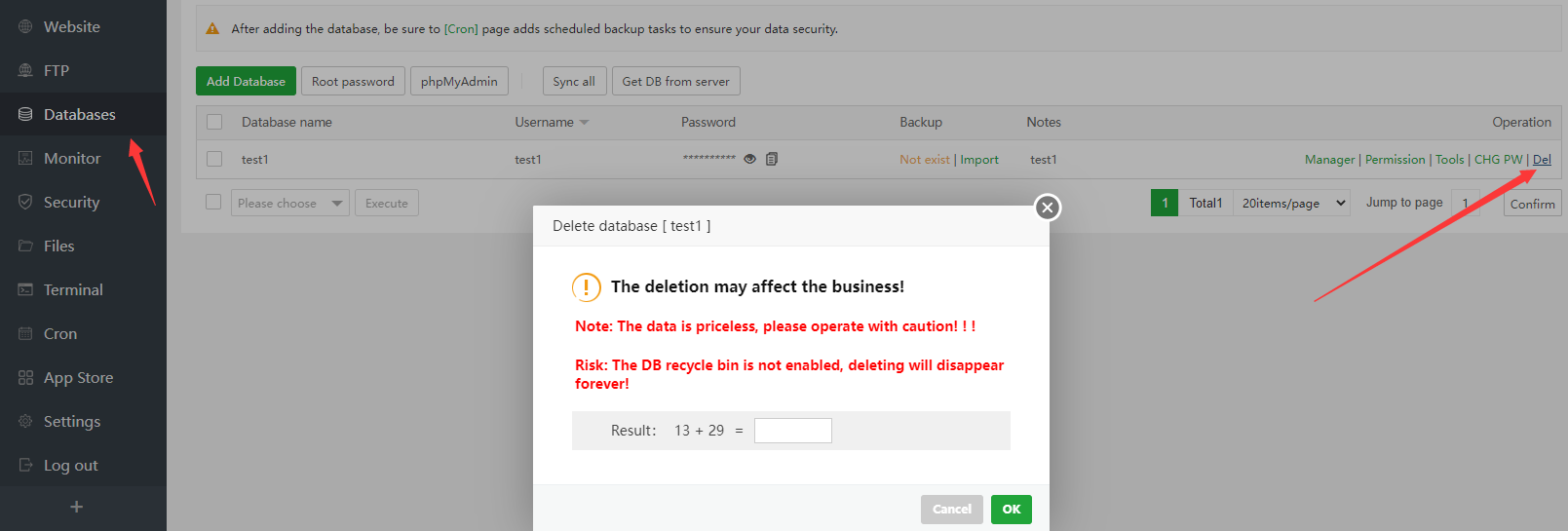1568x531 pixels.
Task: Click the Security shield icon
Action: click(25, 203)
